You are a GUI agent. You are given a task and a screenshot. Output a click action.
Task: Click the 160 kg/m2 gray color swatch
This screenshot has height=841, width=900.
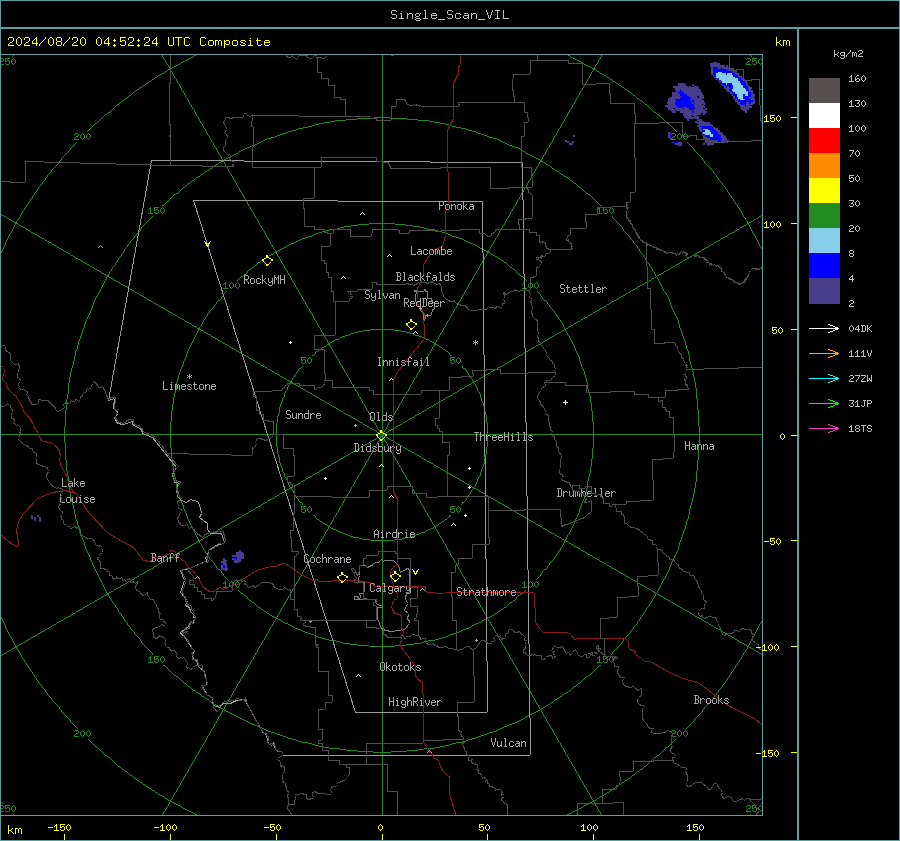coord(824,91)
